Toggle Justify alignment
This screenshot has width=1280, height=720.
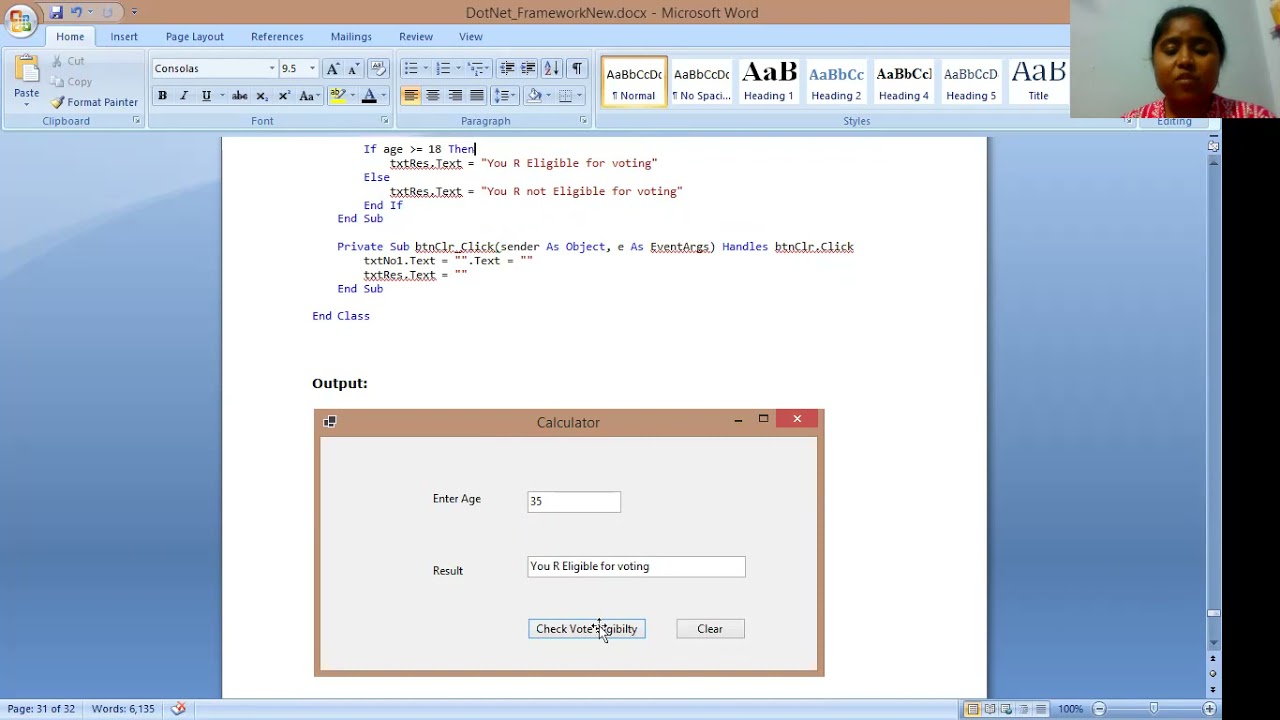click(x=477, y=96)
